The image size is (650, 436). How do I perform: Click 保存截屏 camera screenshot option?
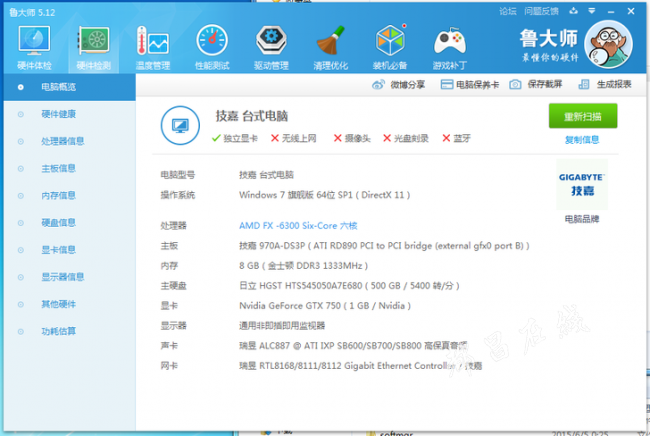[536, 85]
